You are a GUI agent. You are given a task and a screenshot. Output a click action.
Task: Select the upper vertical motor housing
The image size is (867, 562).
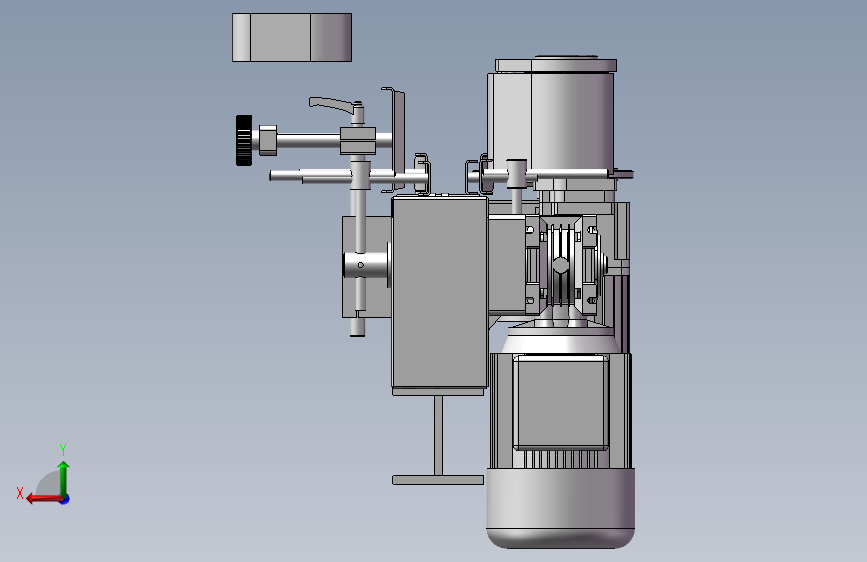(551, 122)
